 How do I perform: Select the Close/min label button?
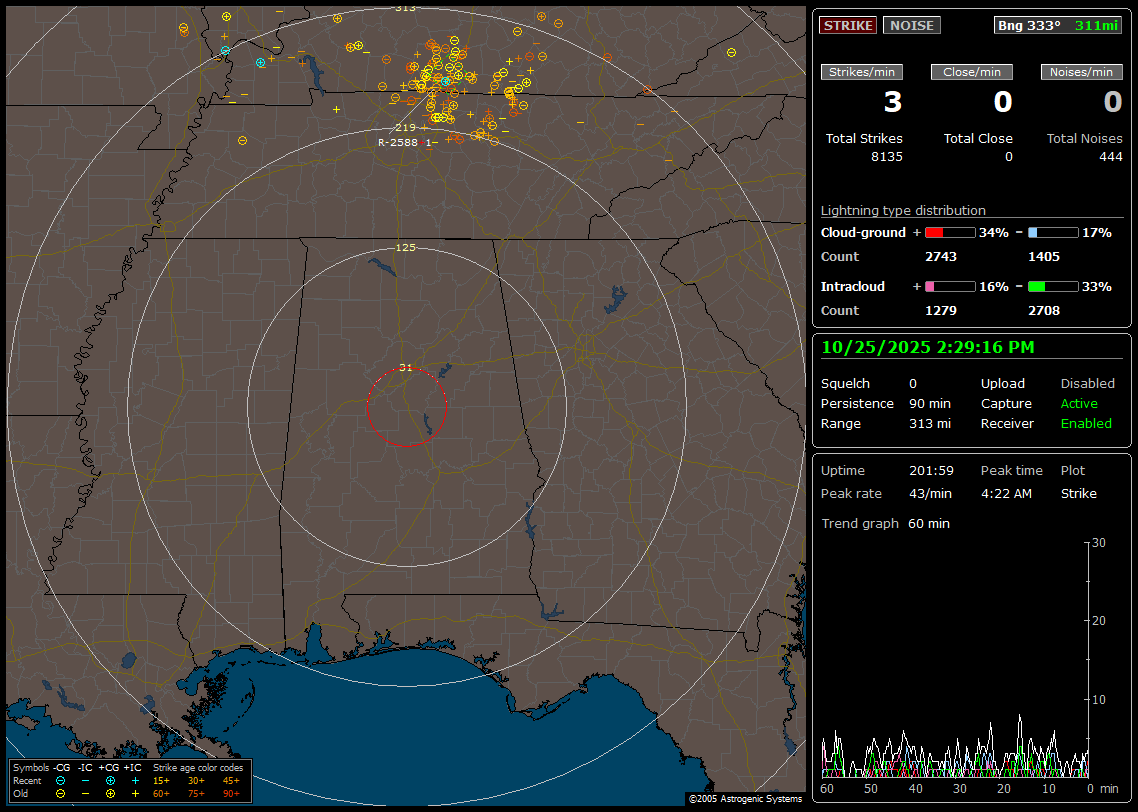coord(972,72)
